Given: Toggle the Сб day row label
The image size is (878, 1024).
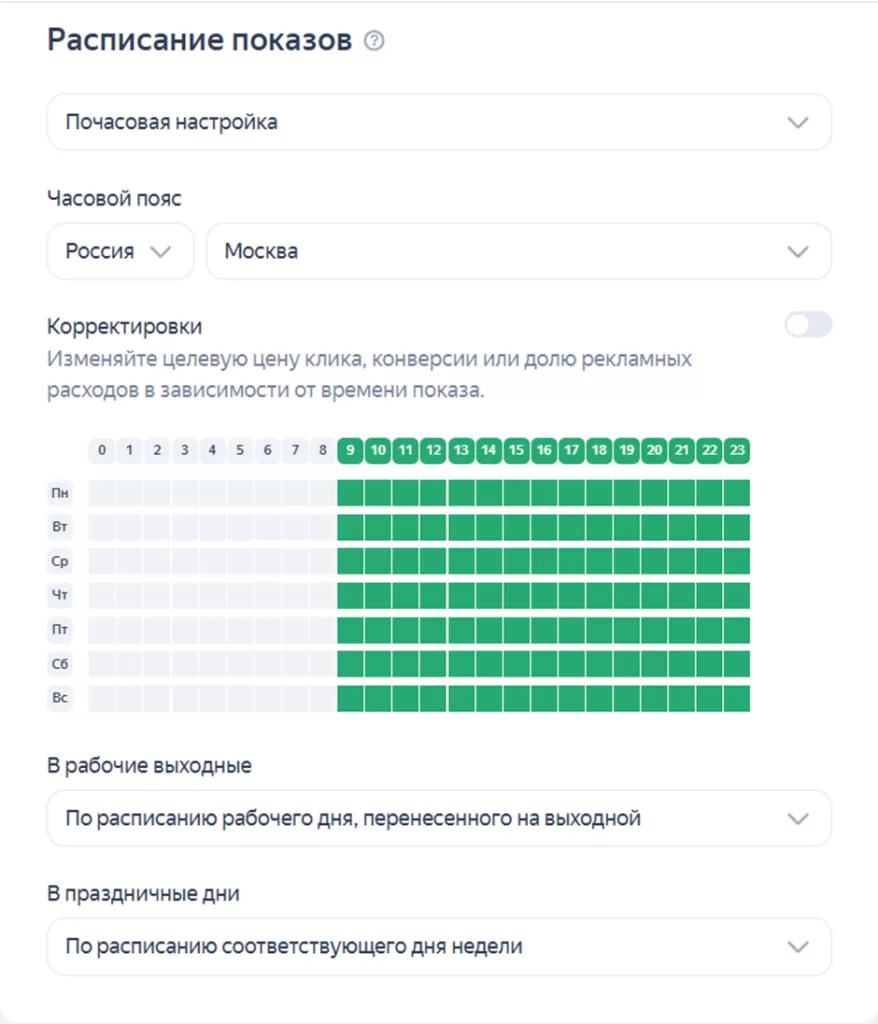Looking at the screenshot, I should tap(60, 664).
